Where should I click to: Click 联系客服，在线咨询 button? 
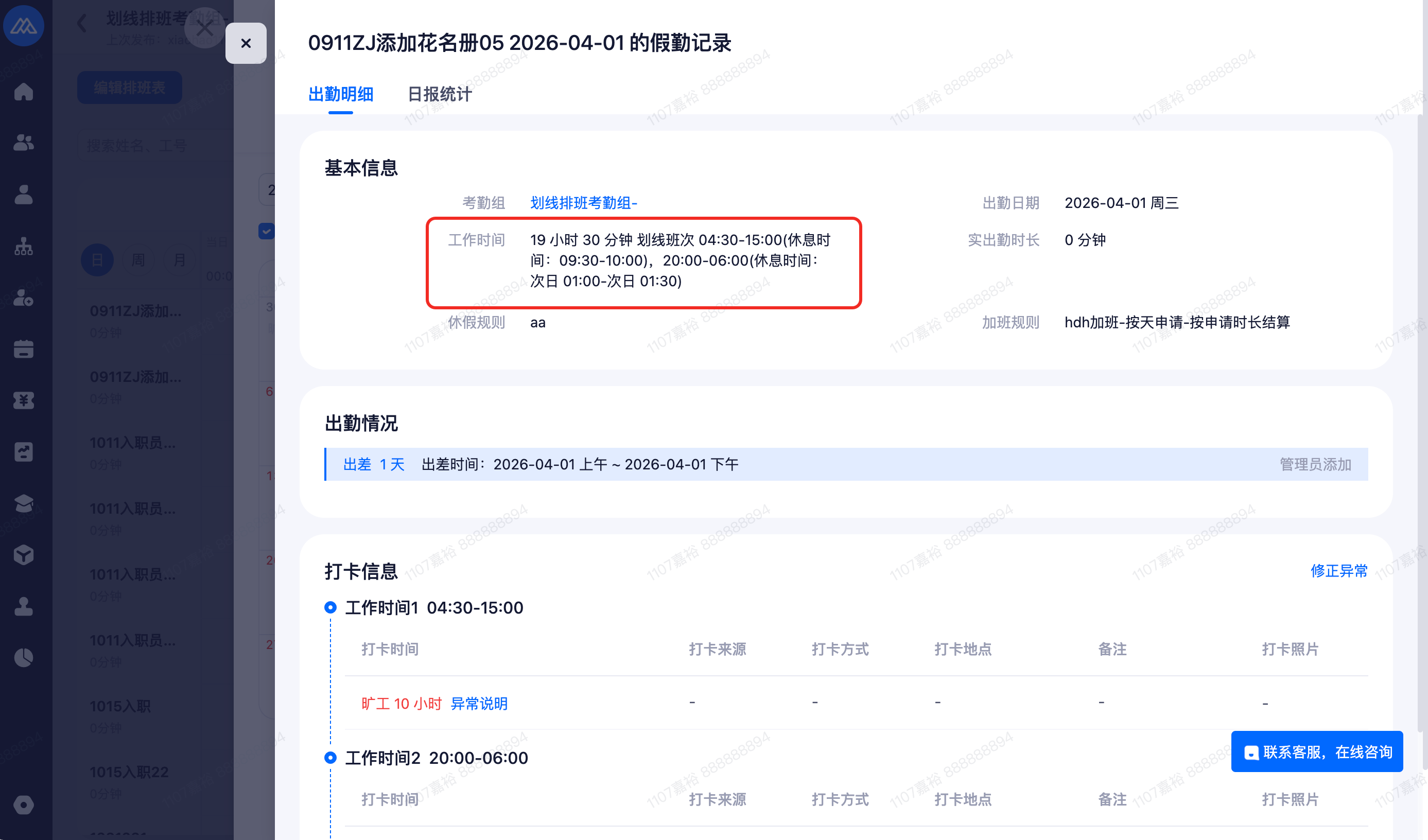pyautogui.click(x=1316, y=751)
